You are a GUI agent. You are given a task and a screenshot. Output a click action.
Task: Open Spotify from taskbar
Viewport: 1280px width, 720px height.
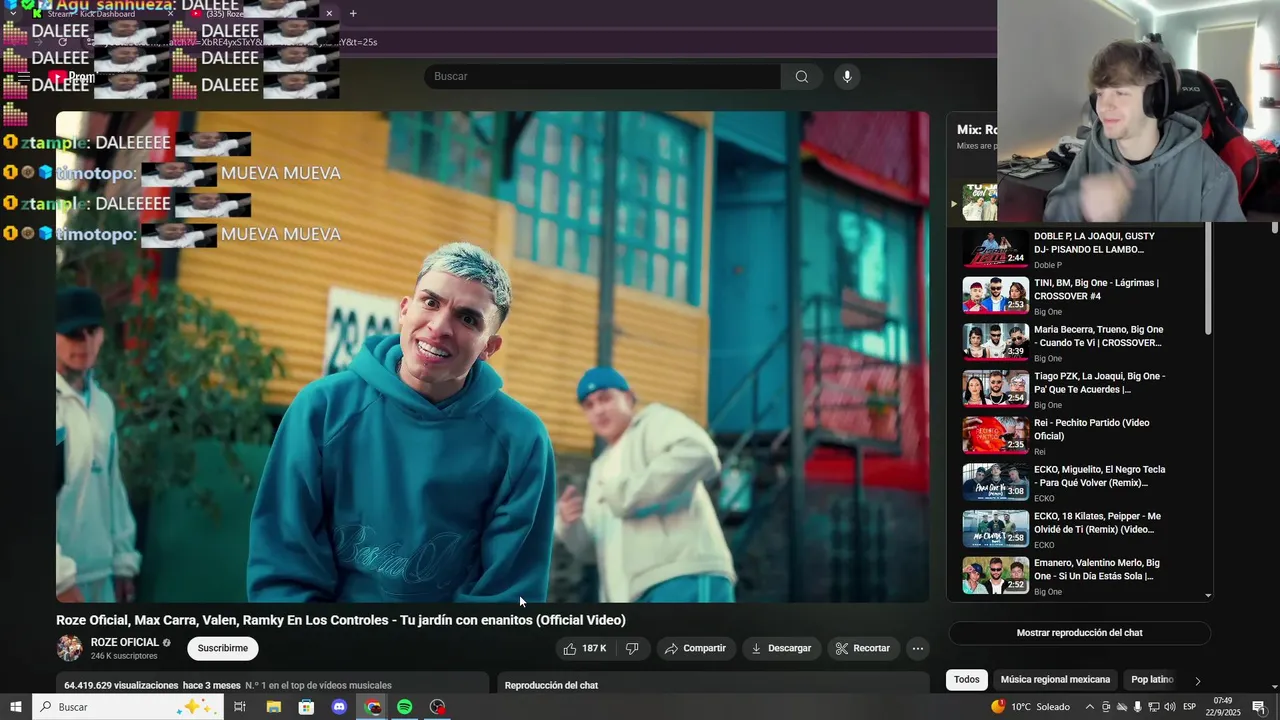tap(404, 707)
